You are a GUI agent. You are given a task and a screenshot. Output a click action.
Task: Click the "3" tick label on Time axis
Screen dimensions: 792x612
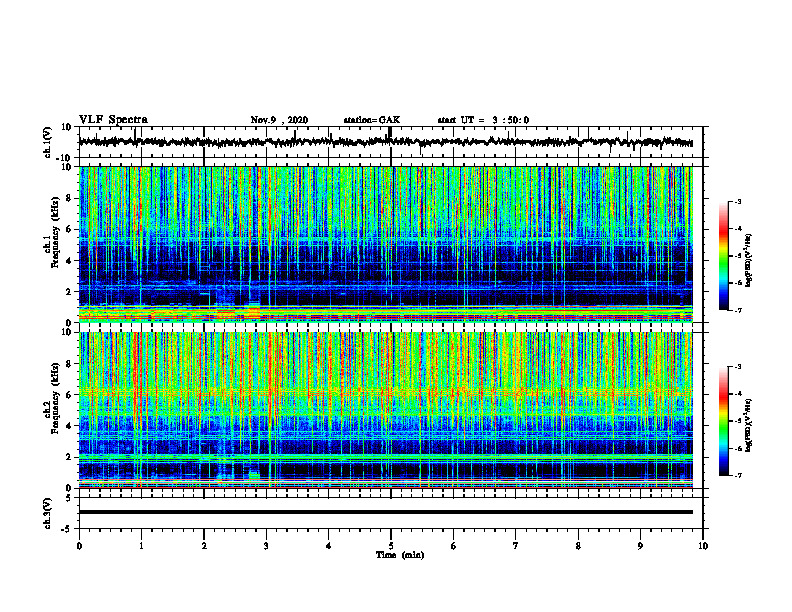click(266, 546)
